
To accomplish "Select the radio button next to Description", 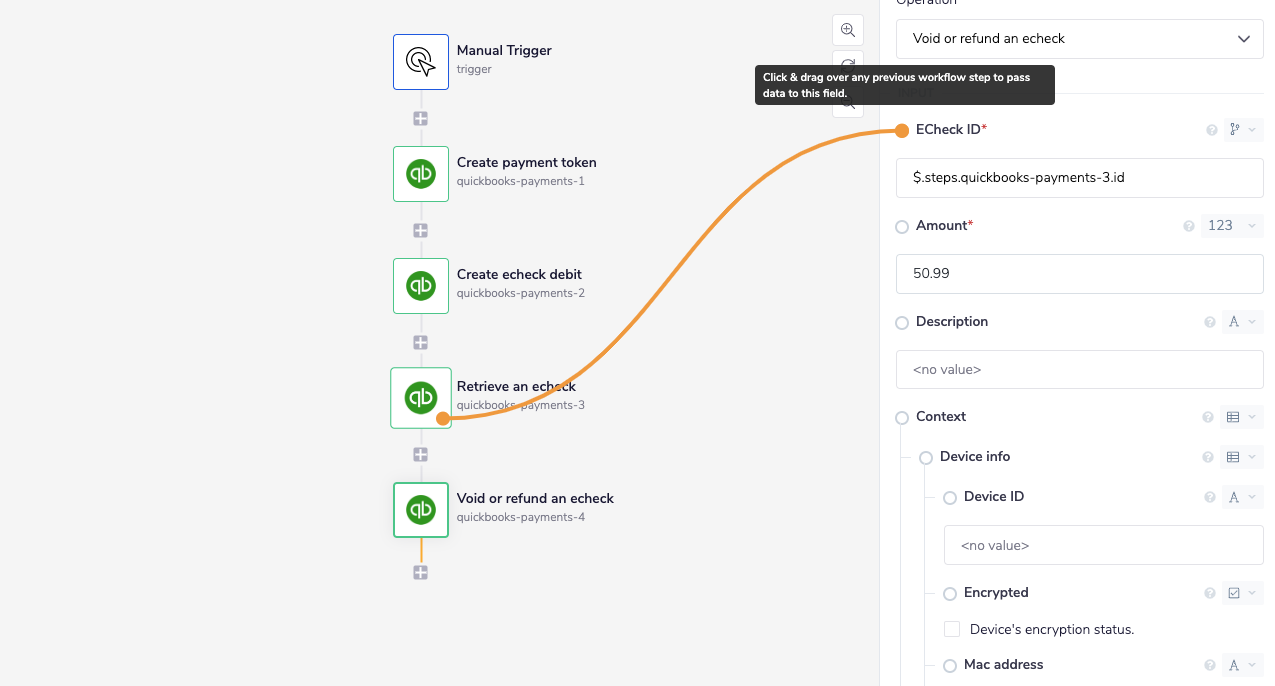I will point(902,322).
